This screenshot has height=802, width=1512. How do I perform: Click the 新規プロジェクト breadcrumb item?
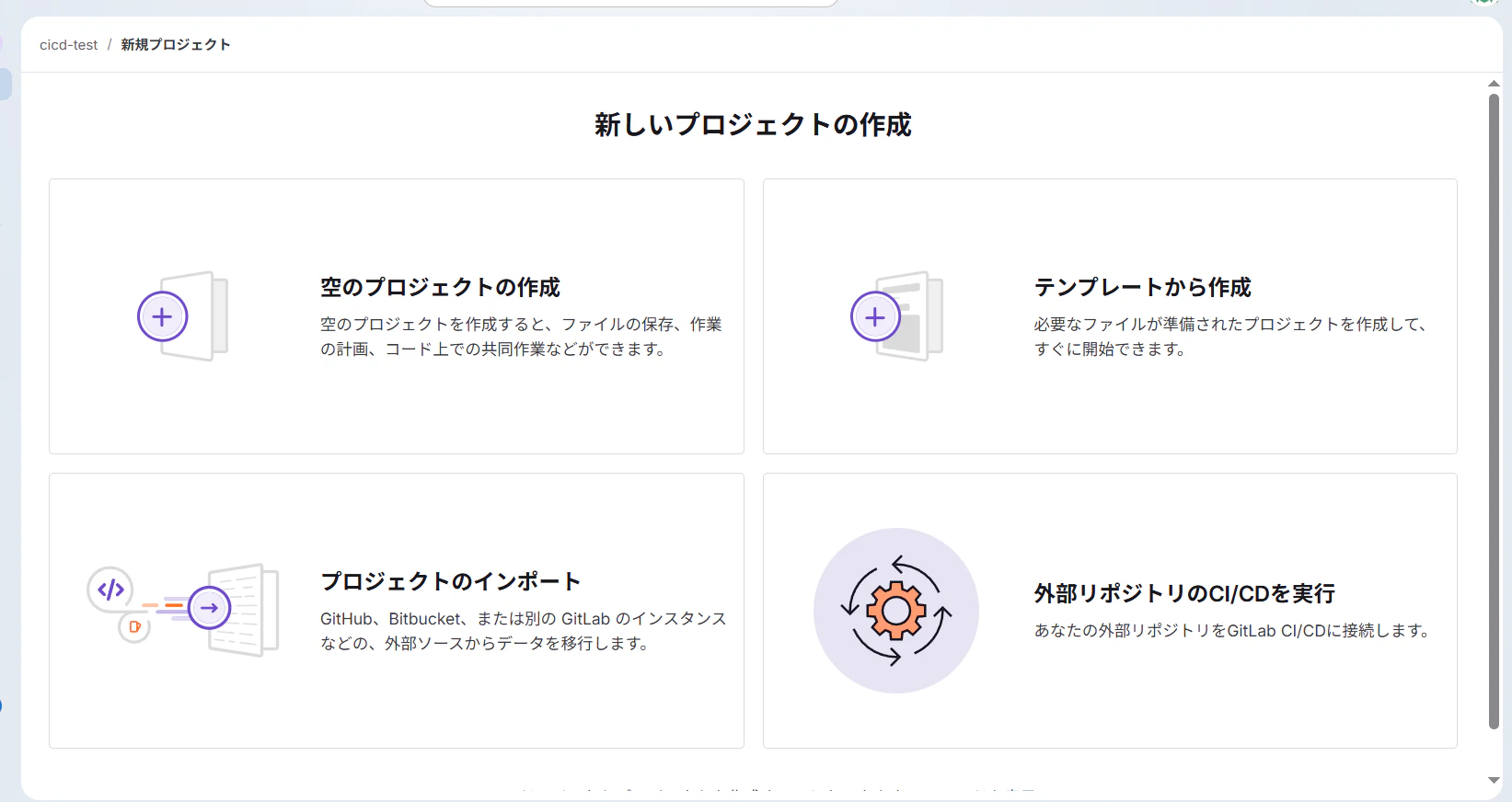[176, 44]
